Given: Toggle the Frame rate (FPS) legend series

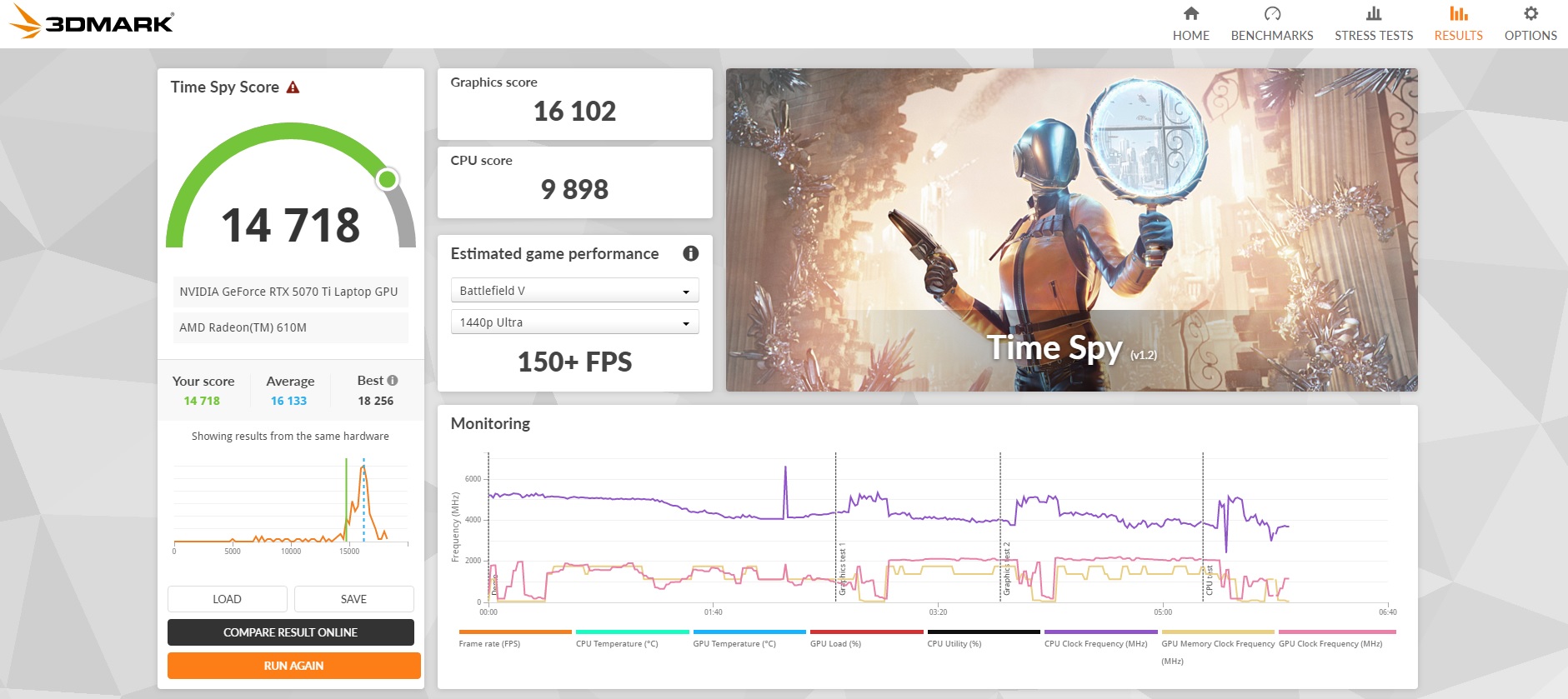Looking at the screenshot, I should point(489,643).
